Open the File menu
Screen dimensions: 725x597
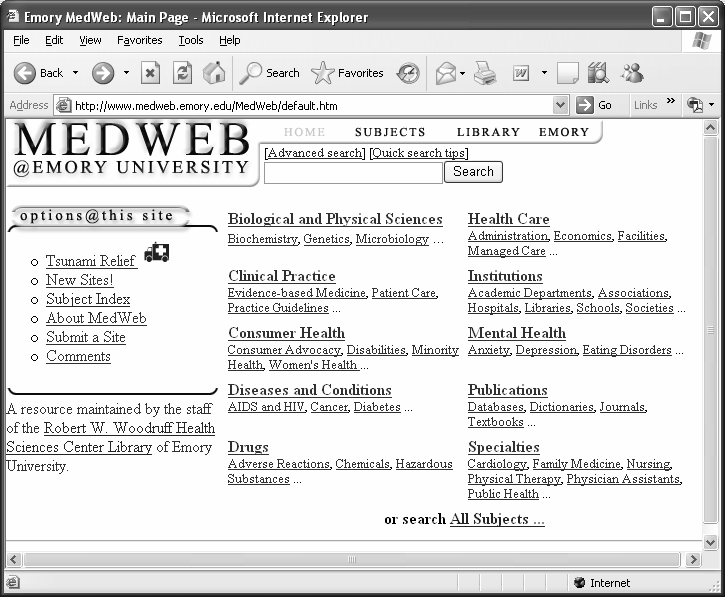tap(21, 40)
